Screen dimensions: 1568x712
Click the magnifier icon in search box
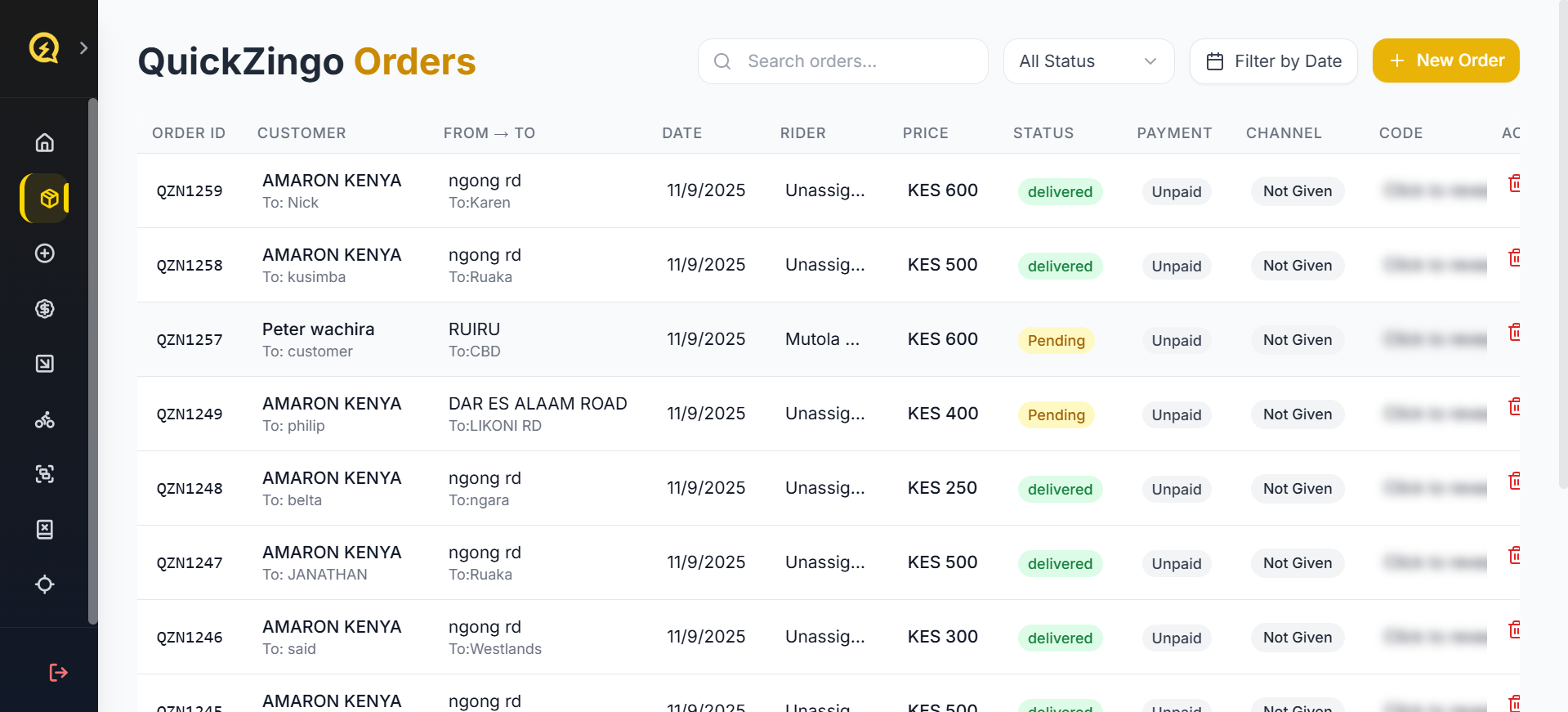[x=722, y=61]
